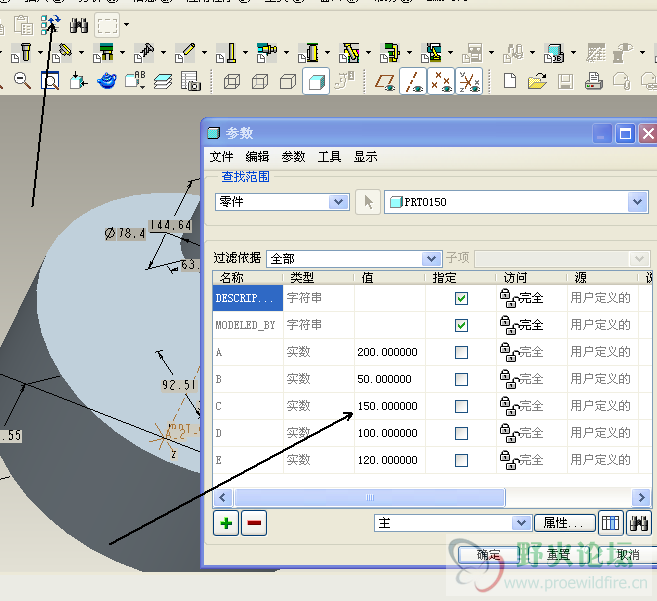657x601 pixels.
Task: Click the table's right scroll arrow
Action: 641,497
